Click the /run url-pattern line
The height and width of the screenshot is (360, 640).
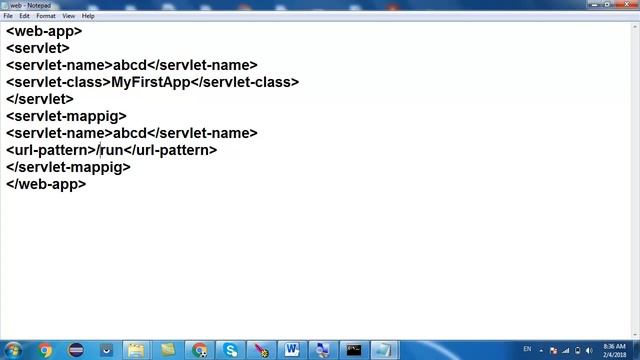pos(111,150)
